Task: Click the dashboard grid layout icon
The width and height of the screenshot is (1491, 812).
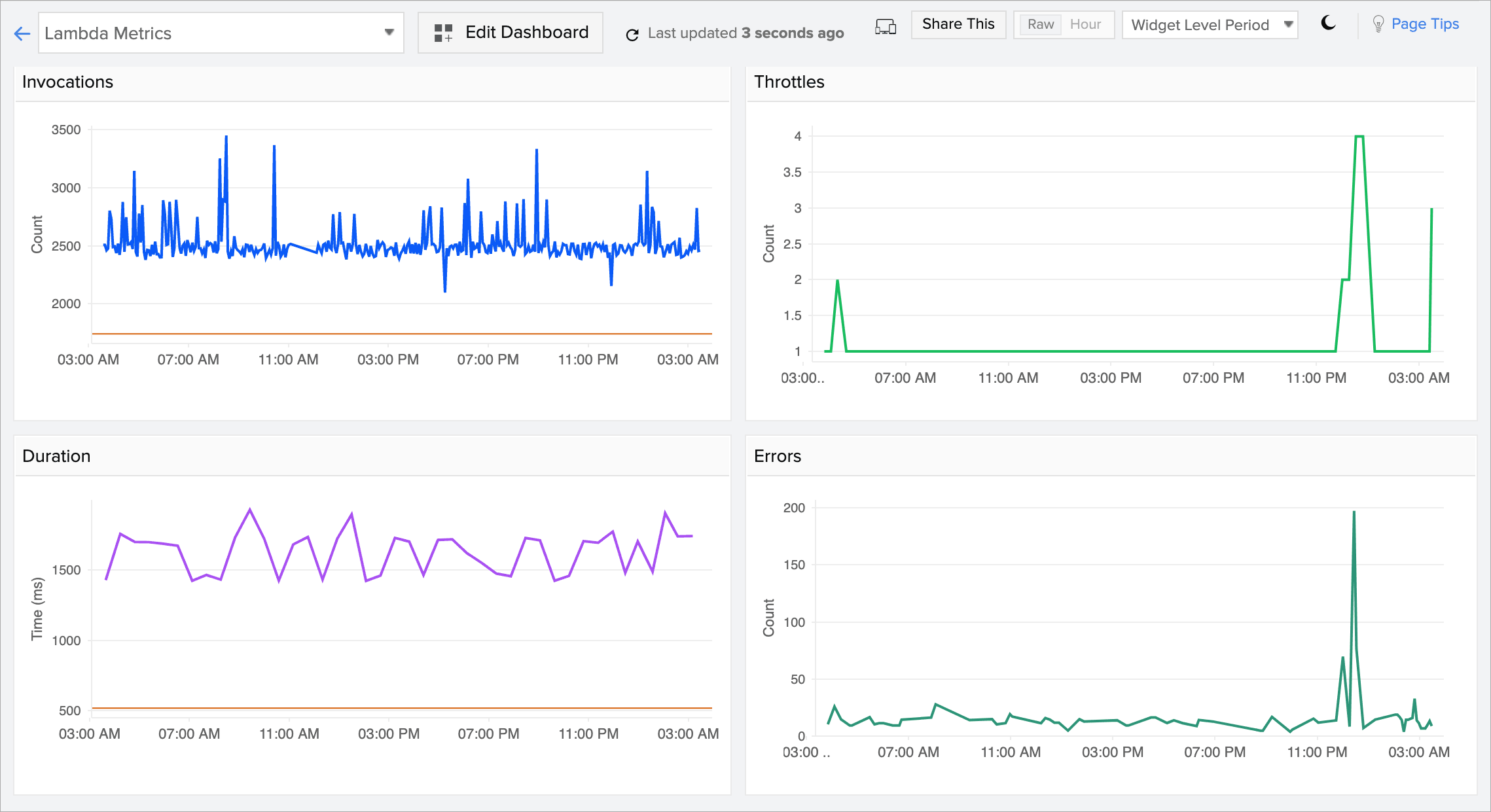Action: click(443, 33)
